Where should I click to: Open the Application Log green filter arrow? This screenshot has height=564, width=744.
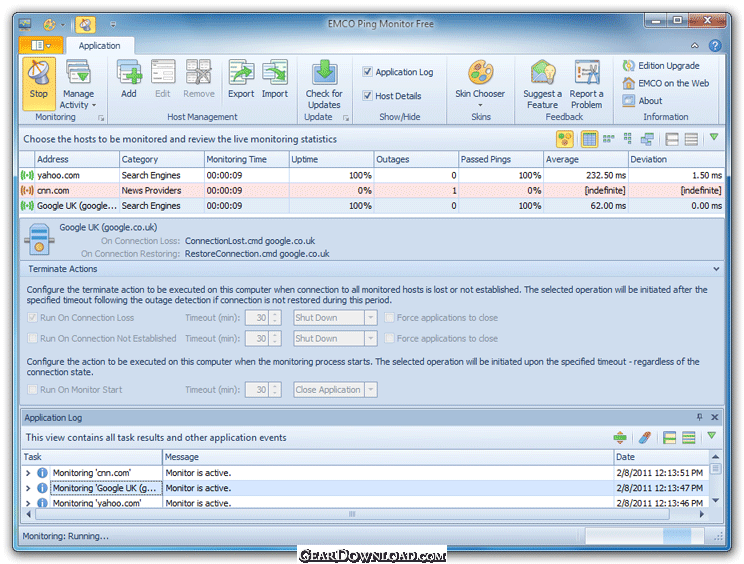point(711,435)
